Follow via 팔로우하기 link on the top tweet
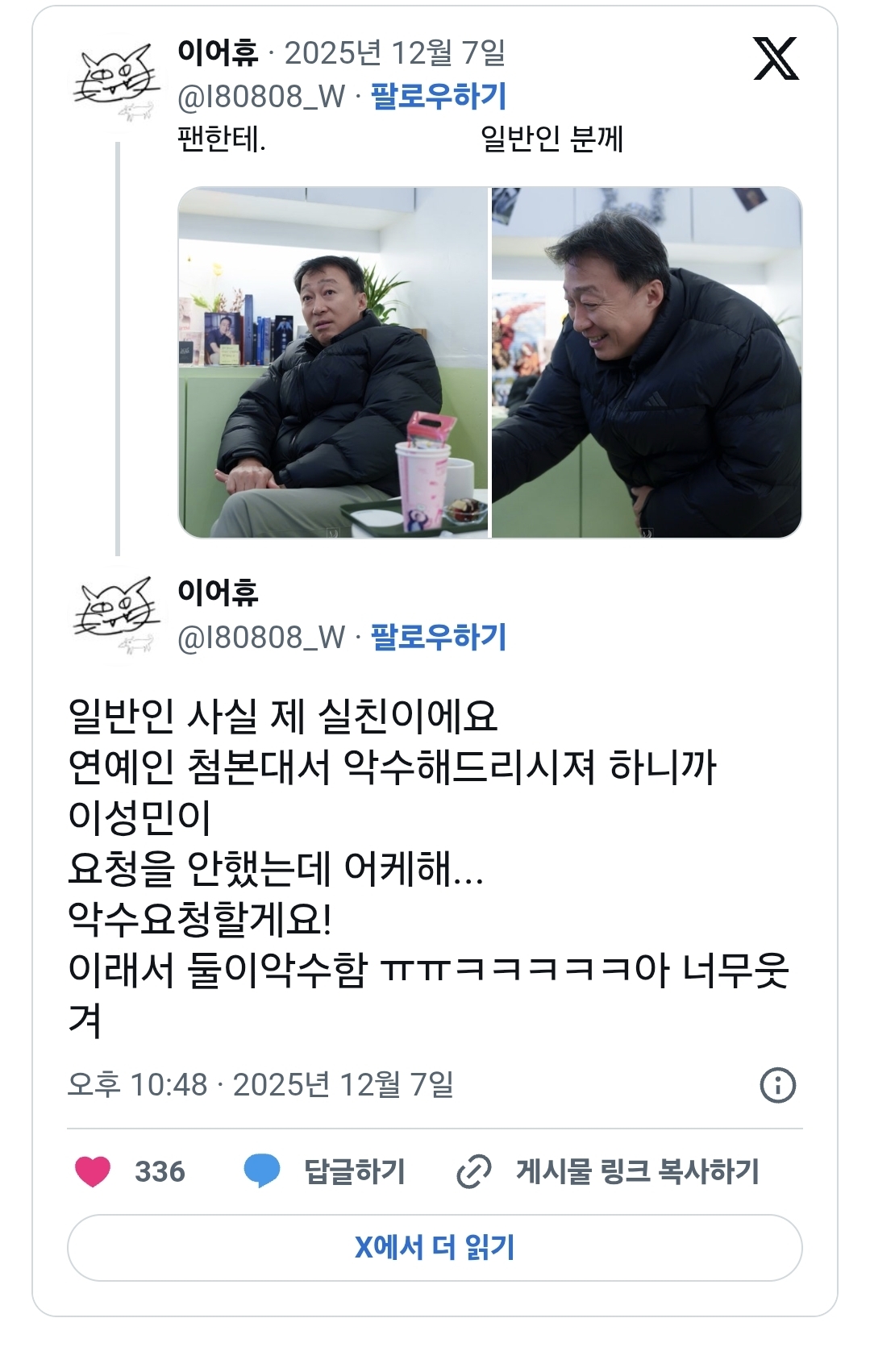The image size is (870, 1372). point(439,96)
